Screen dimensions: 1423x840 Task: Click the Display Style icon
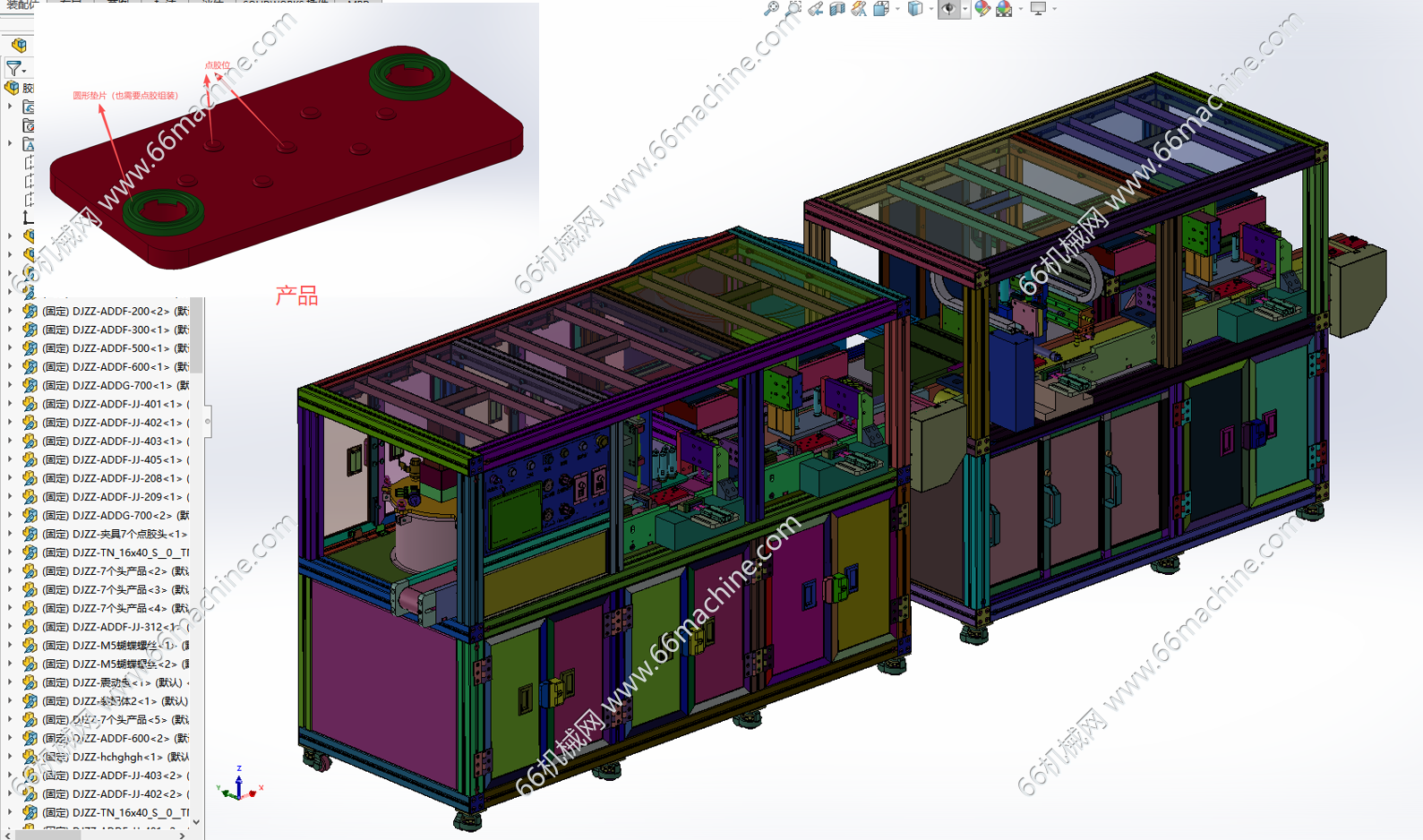pos(914,9)
